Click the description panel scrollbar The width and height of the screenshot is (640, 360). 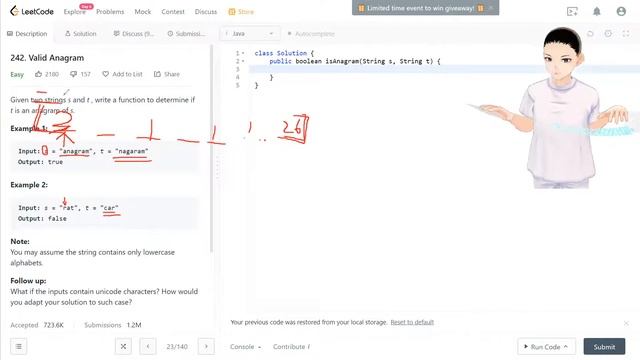[x=211, y=149]
